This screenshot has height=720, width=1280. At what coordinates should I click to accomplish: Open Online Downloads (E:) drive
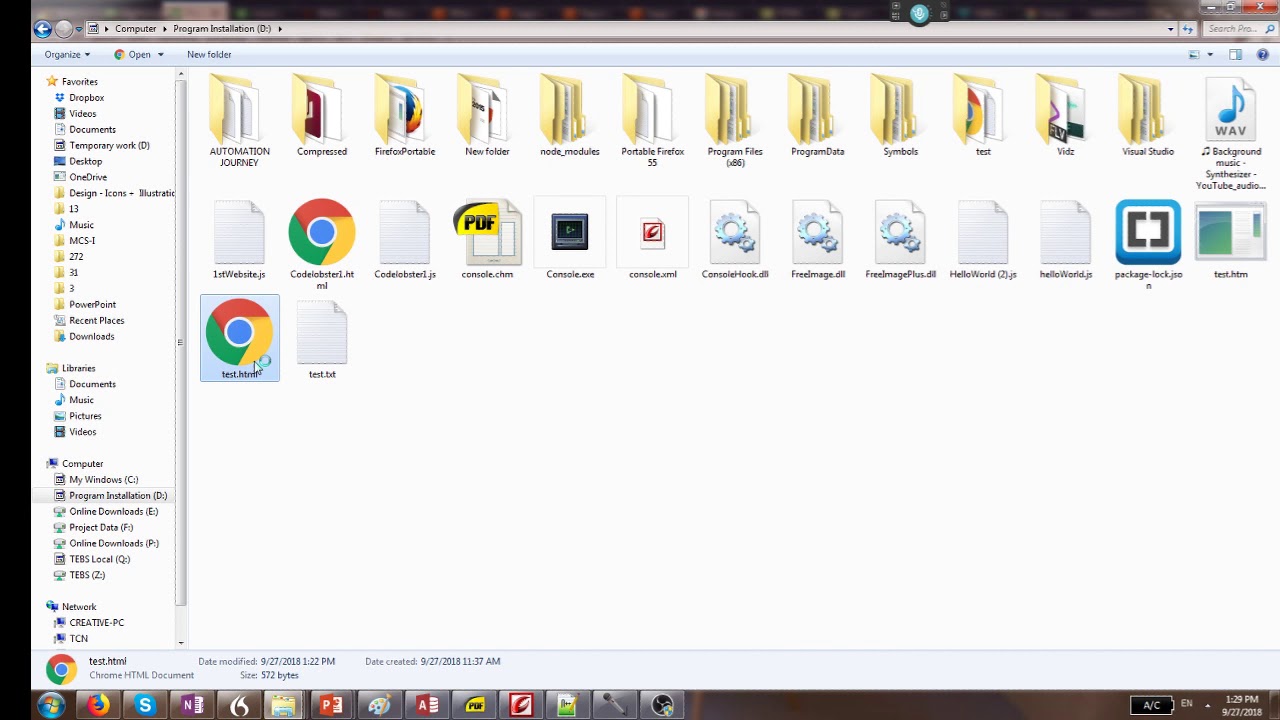point(113,511)
